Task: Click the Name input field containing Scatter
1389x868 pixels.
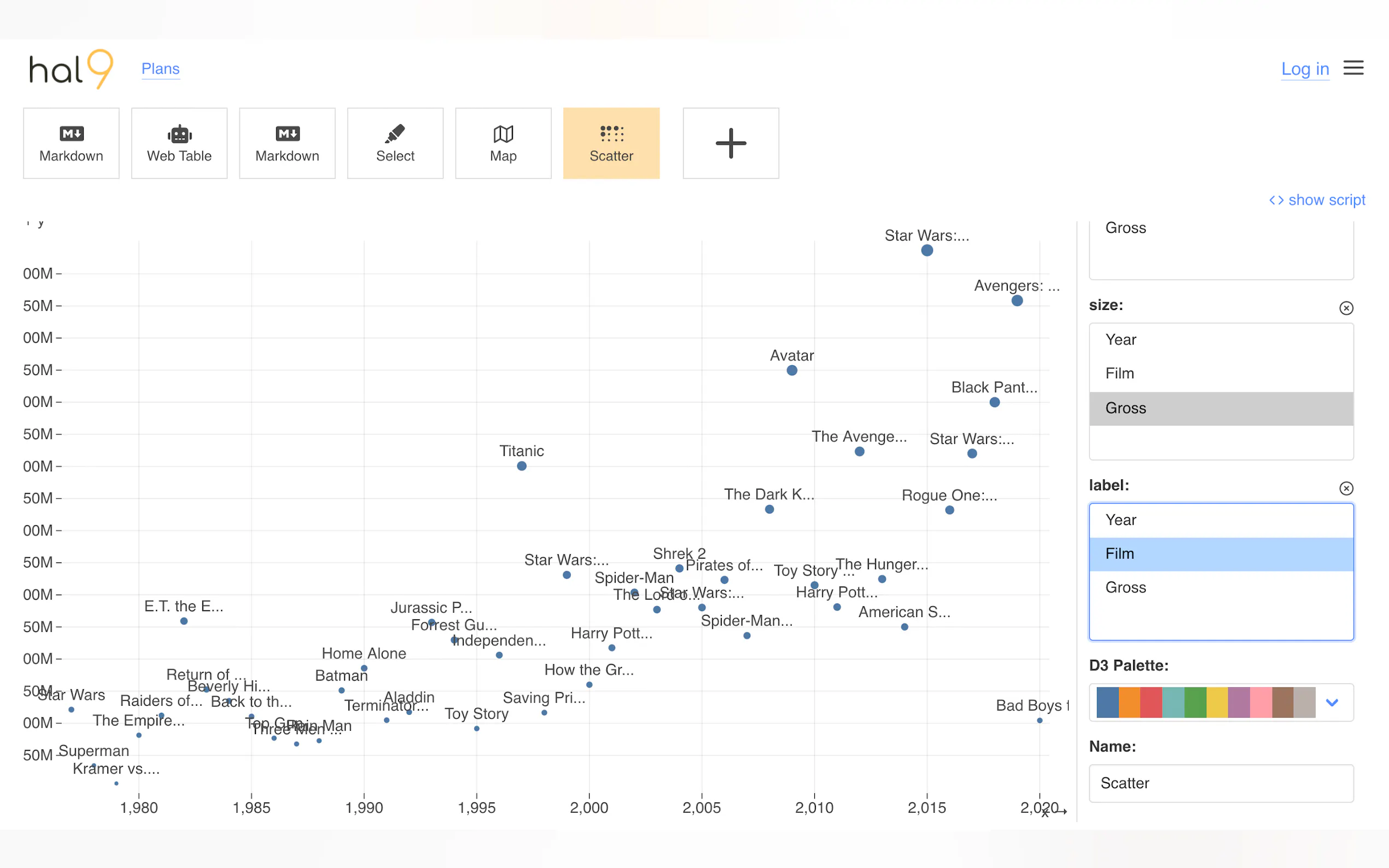Action: click(x=1221, y=783)
